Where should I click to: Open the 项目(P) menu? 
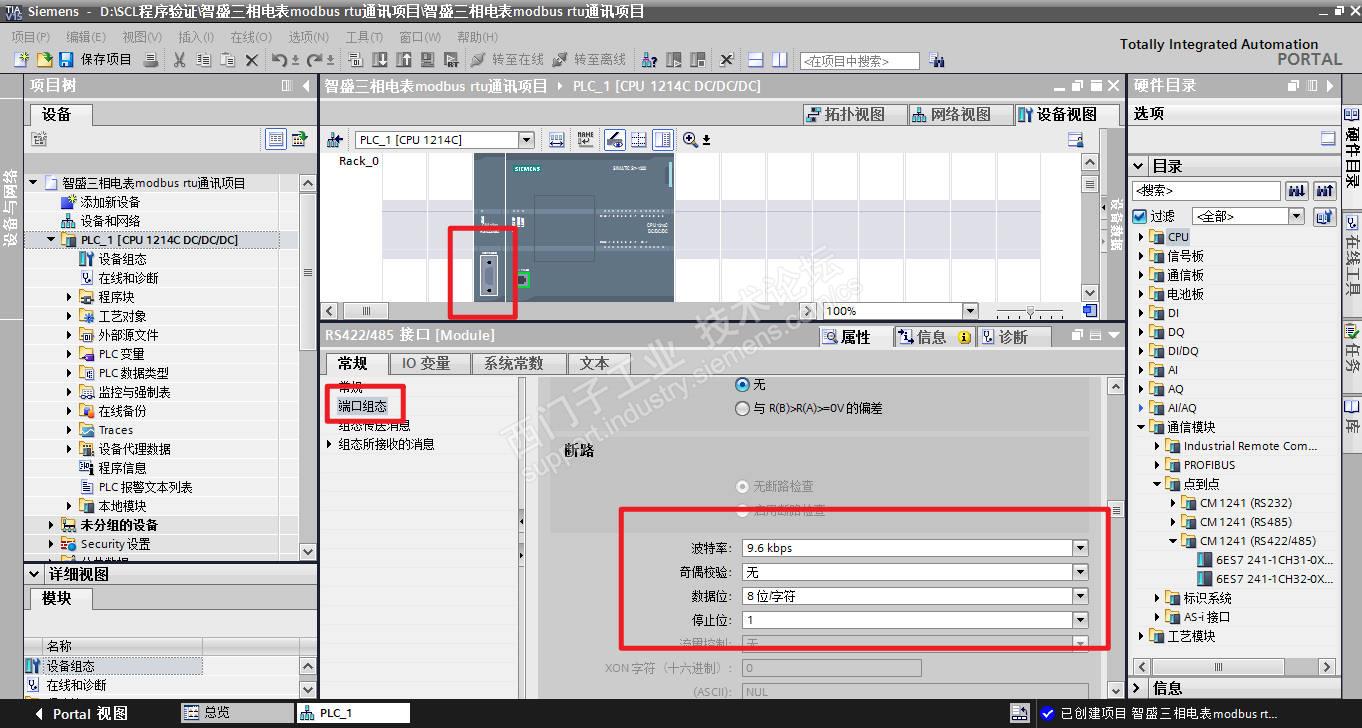pyautogui.click(x=30, y=37)
